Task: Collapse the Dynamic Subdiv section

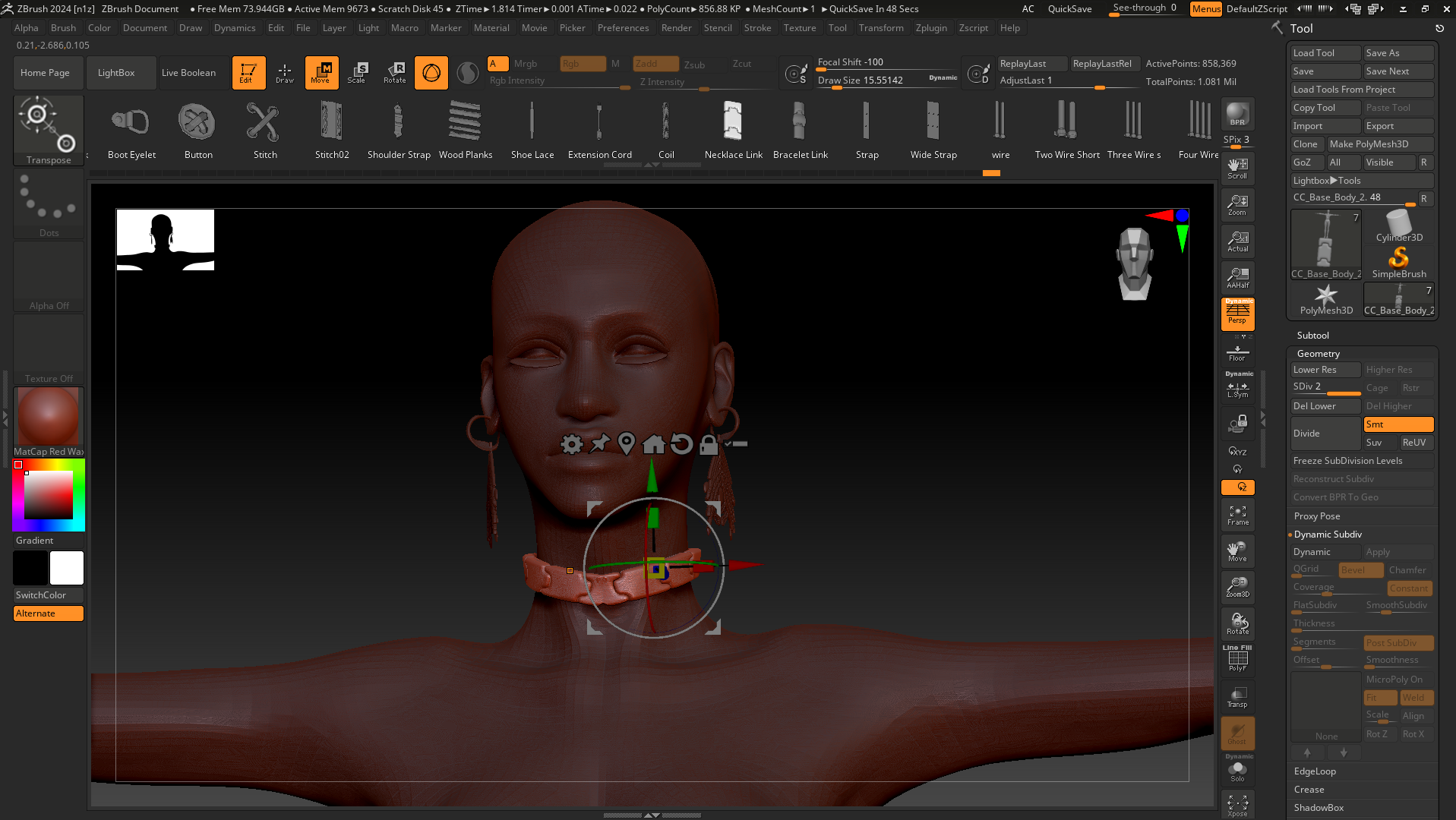Action: [1328, 535]
